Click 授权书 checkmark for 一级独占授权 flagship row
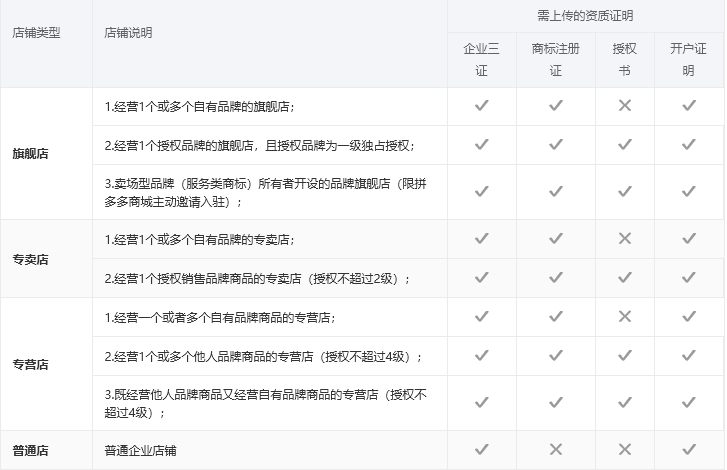Image resolution: width=727 pixels, height=470 pixels. click(x=625, y=145)
